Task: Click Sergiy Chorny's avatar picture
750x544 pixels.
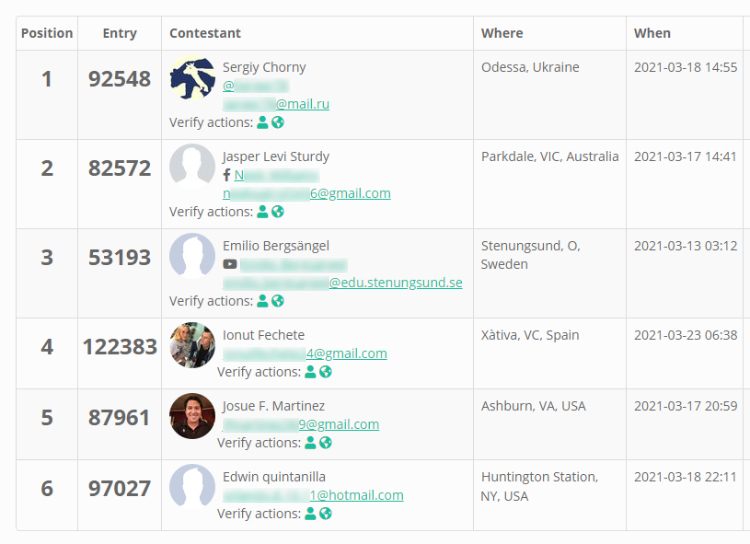Action: (x=192, y=78)
